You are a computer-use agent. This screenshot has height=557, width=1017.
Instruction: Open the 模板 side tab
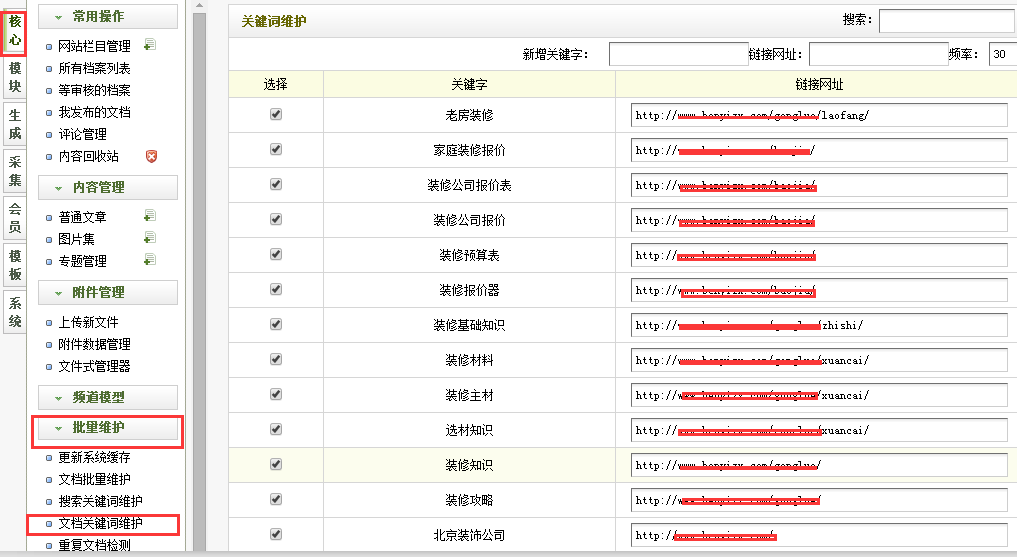(14, 265)
